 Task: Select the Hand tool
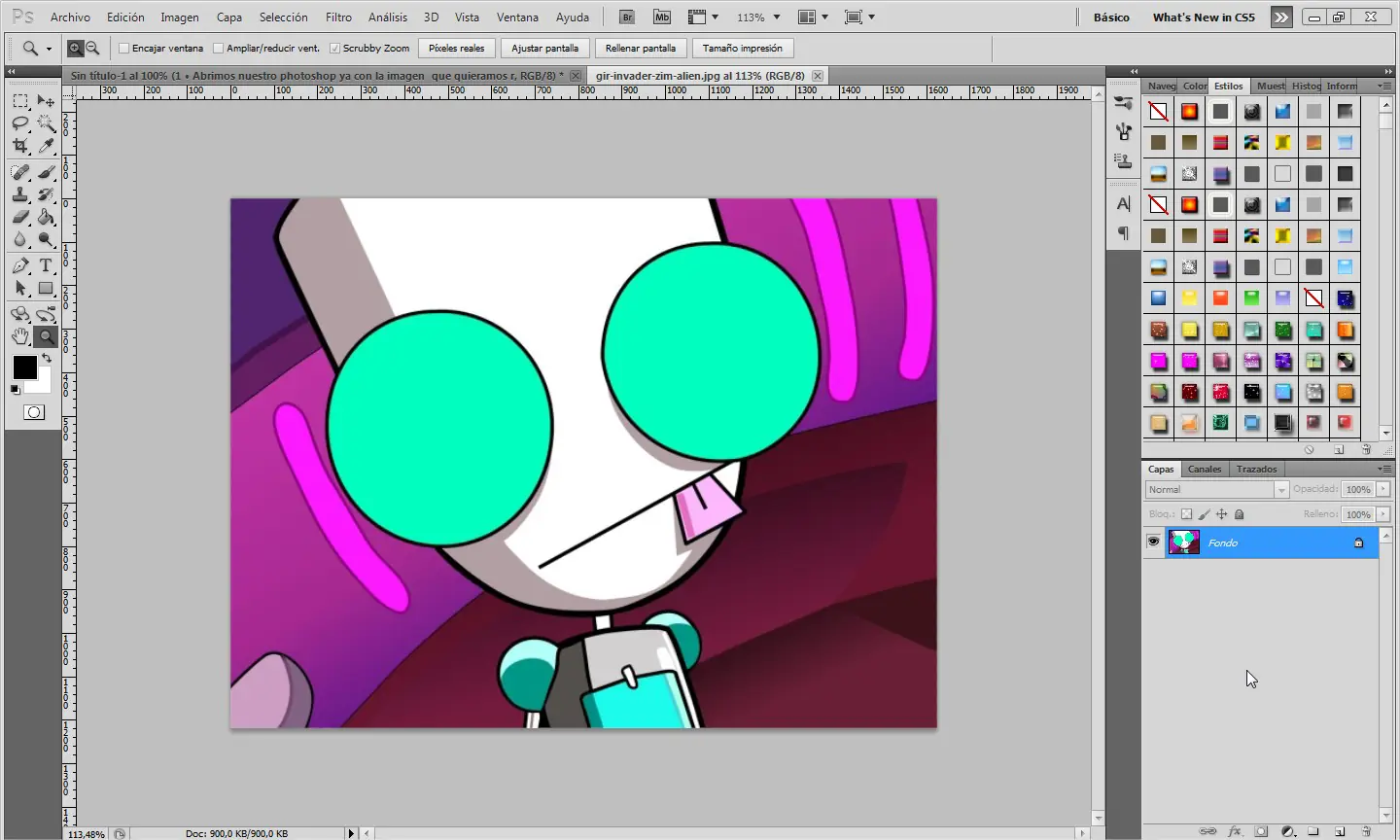click(20, 336)
